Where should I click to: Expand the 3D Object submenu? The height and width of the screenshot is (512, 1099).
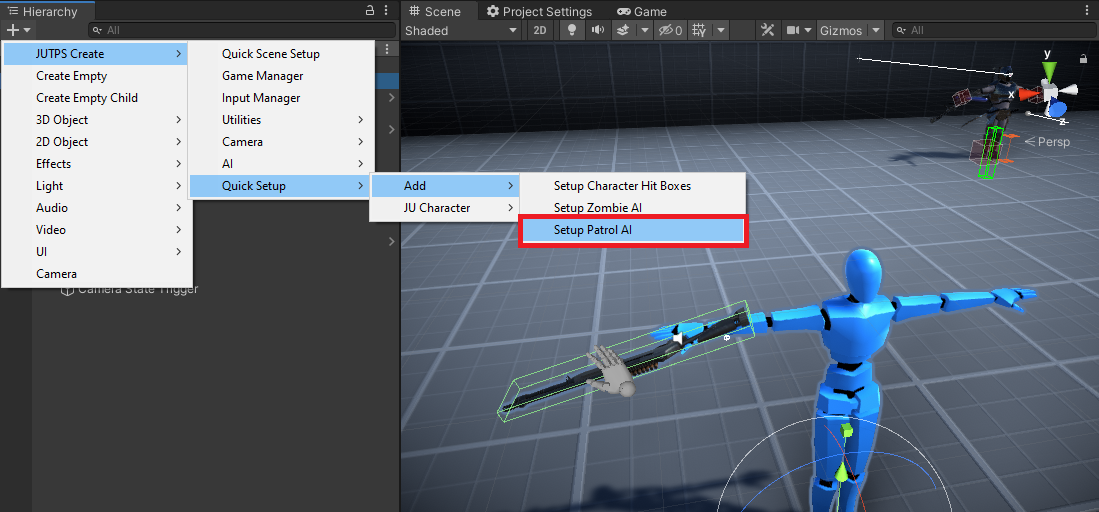click(x=95, y=120)
